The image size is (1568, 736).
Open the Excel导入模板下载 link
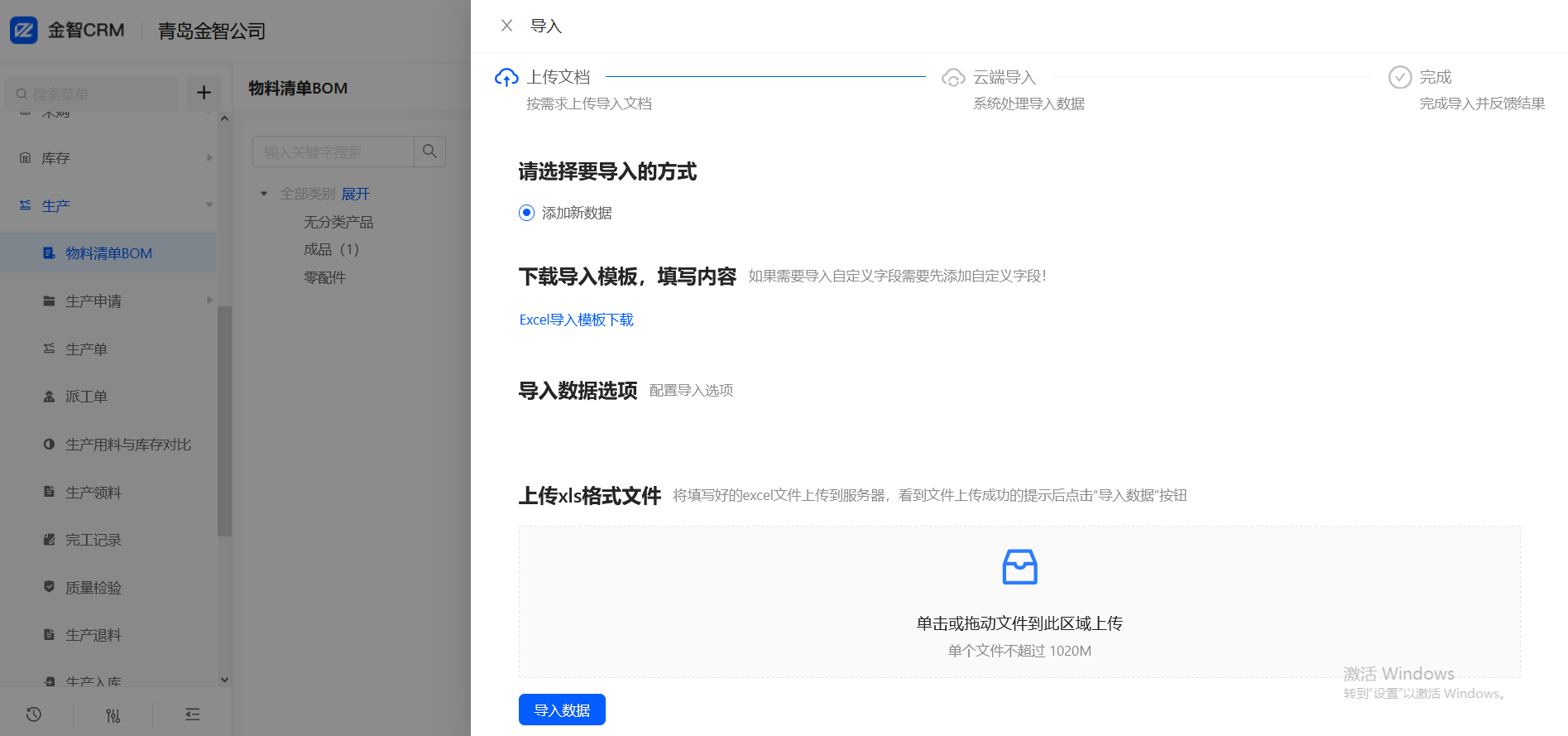[577, 320]
